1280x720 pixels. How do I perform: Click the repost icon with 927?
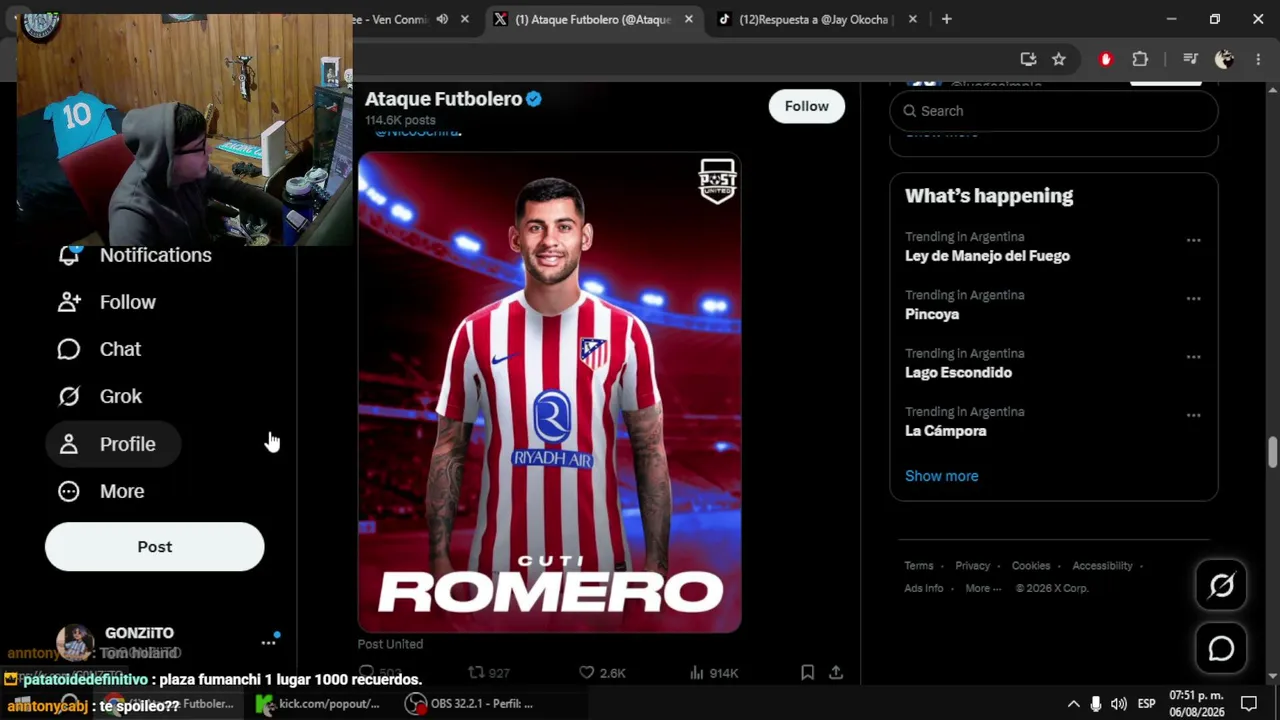click(476, 673)
